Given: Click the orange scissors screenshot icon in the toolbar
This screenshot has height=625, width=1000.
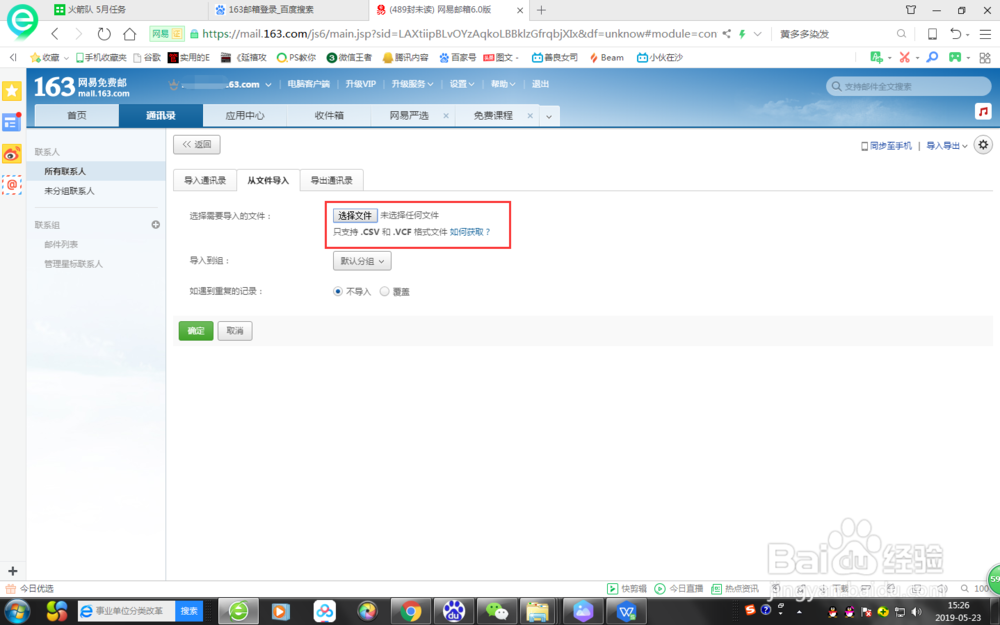Looking at the screenshot, I should point(904,57).
